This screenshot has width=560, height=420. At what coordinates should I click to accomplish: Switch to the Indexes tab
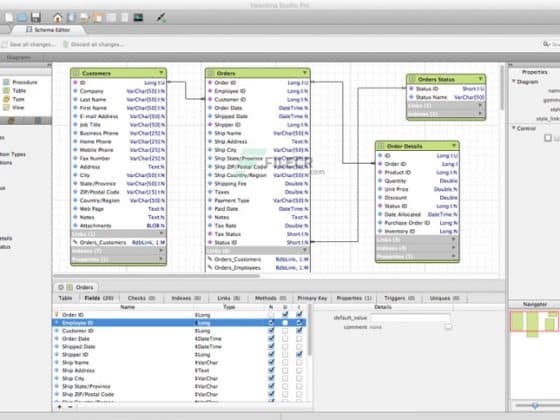pos(186,298)
